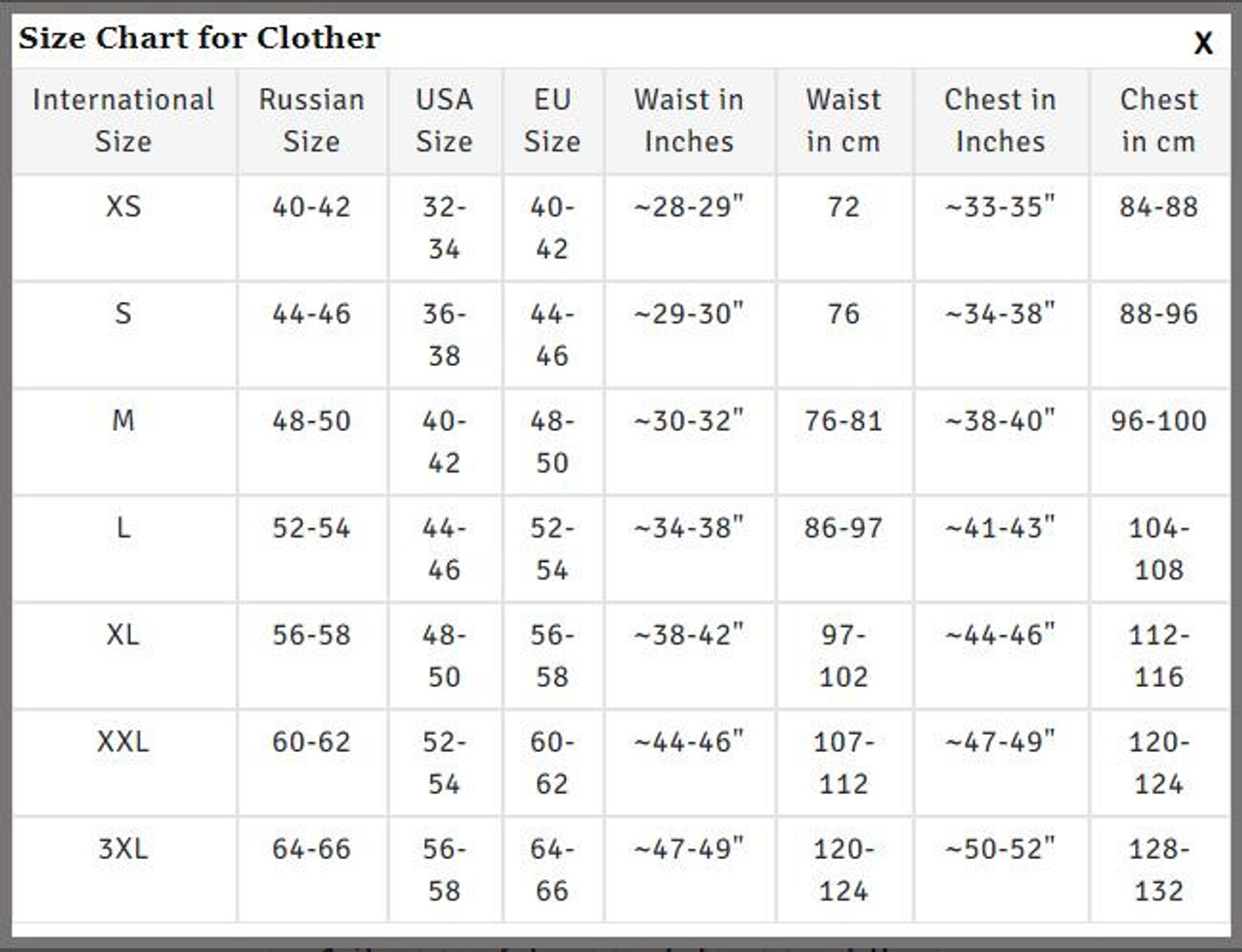
Task: Close the Size Chart dialog
Action: 1203,43
